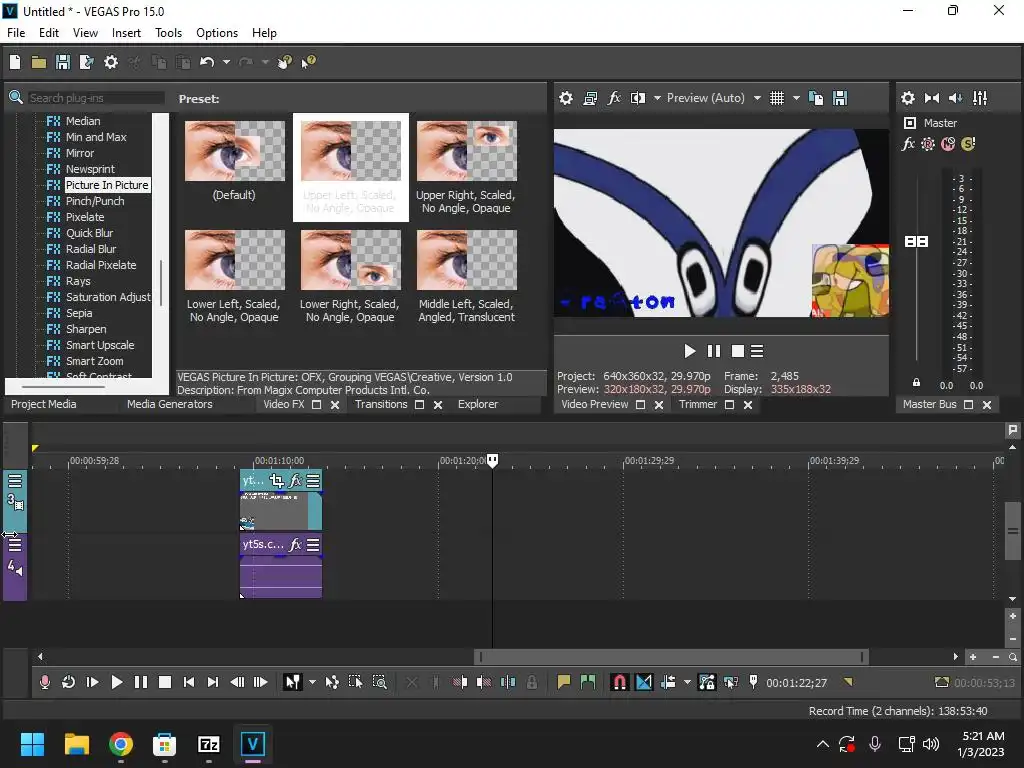Switch to Project Media tab
The image size is (1024, 768).
(44, 404)
